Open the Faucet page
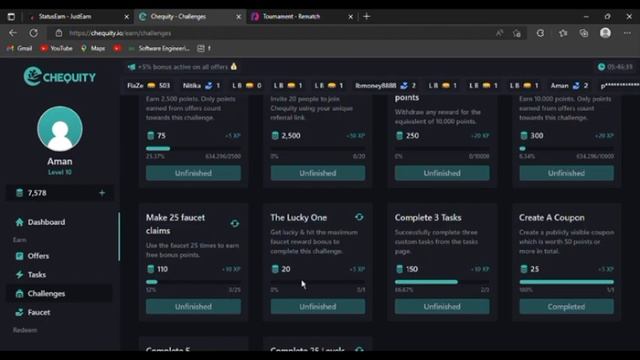 click(39, 312)
